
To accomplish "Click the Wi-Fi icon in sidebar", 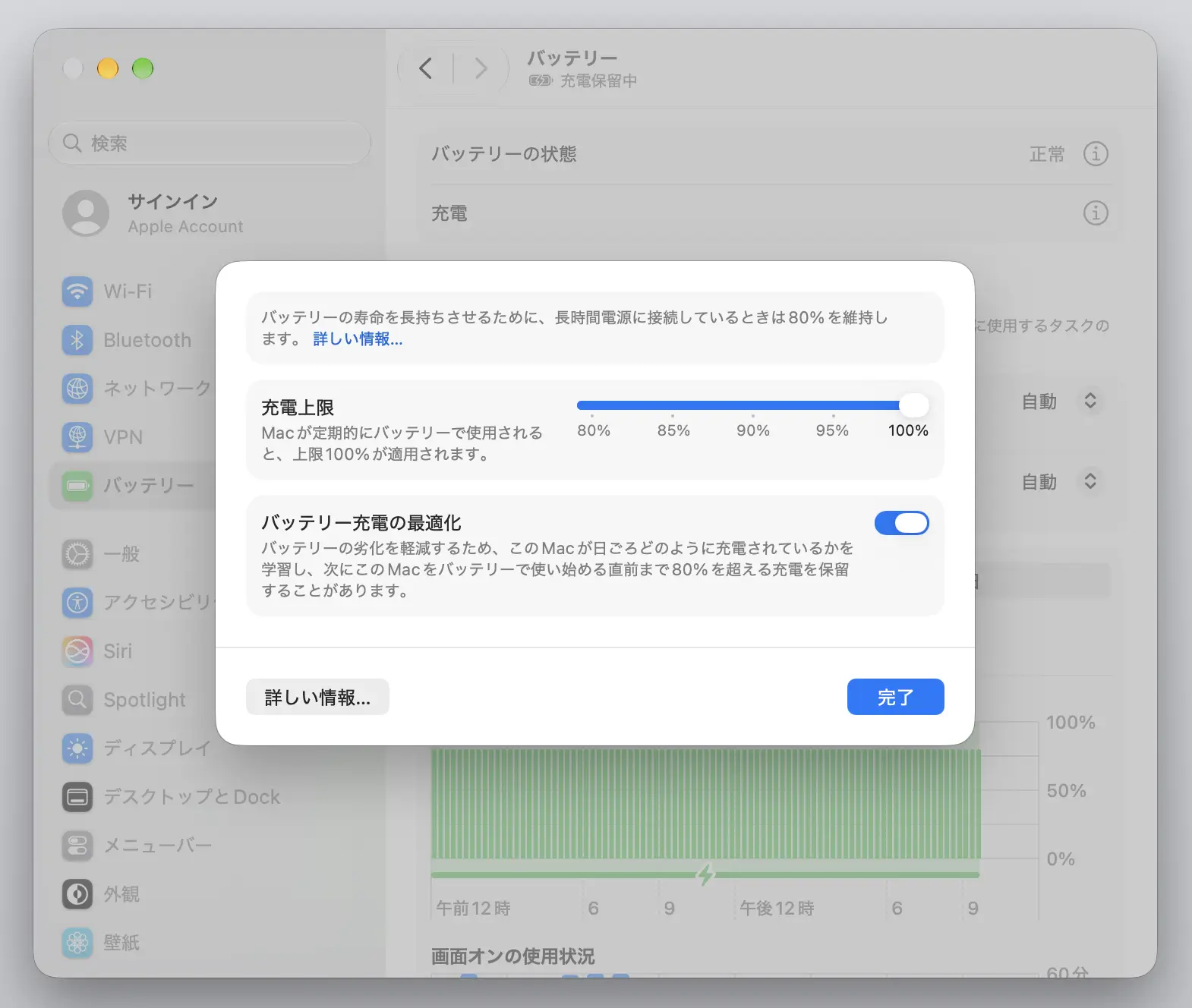I will (x=77, y=291).
